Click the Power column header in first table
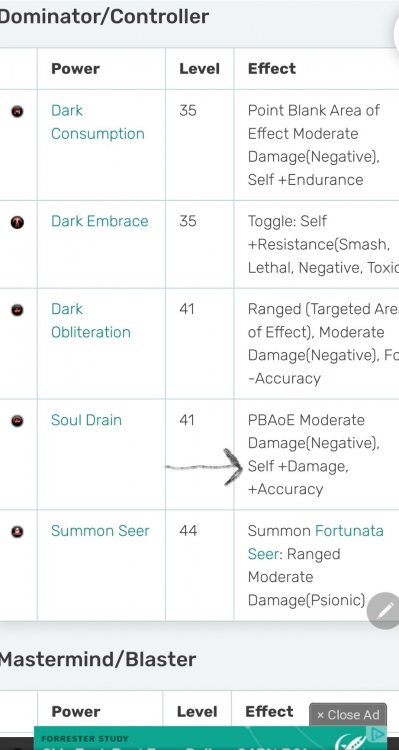The width and height of the screenshot is (399, 750). (x=76, y=68)
